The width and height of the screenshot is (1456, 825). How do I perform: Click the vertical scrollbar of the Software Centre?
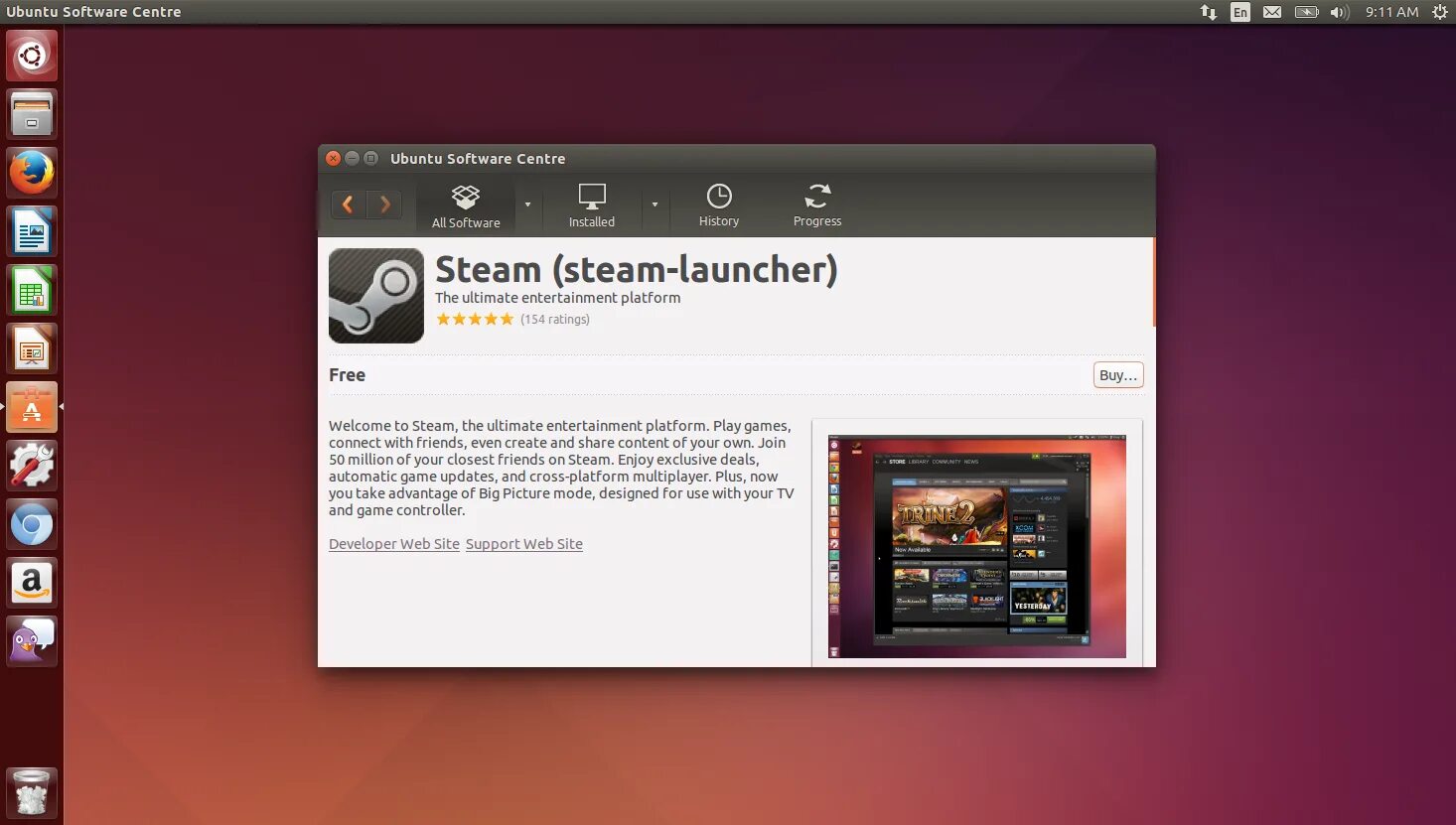pyautogui.click(x=1153, y=282)
